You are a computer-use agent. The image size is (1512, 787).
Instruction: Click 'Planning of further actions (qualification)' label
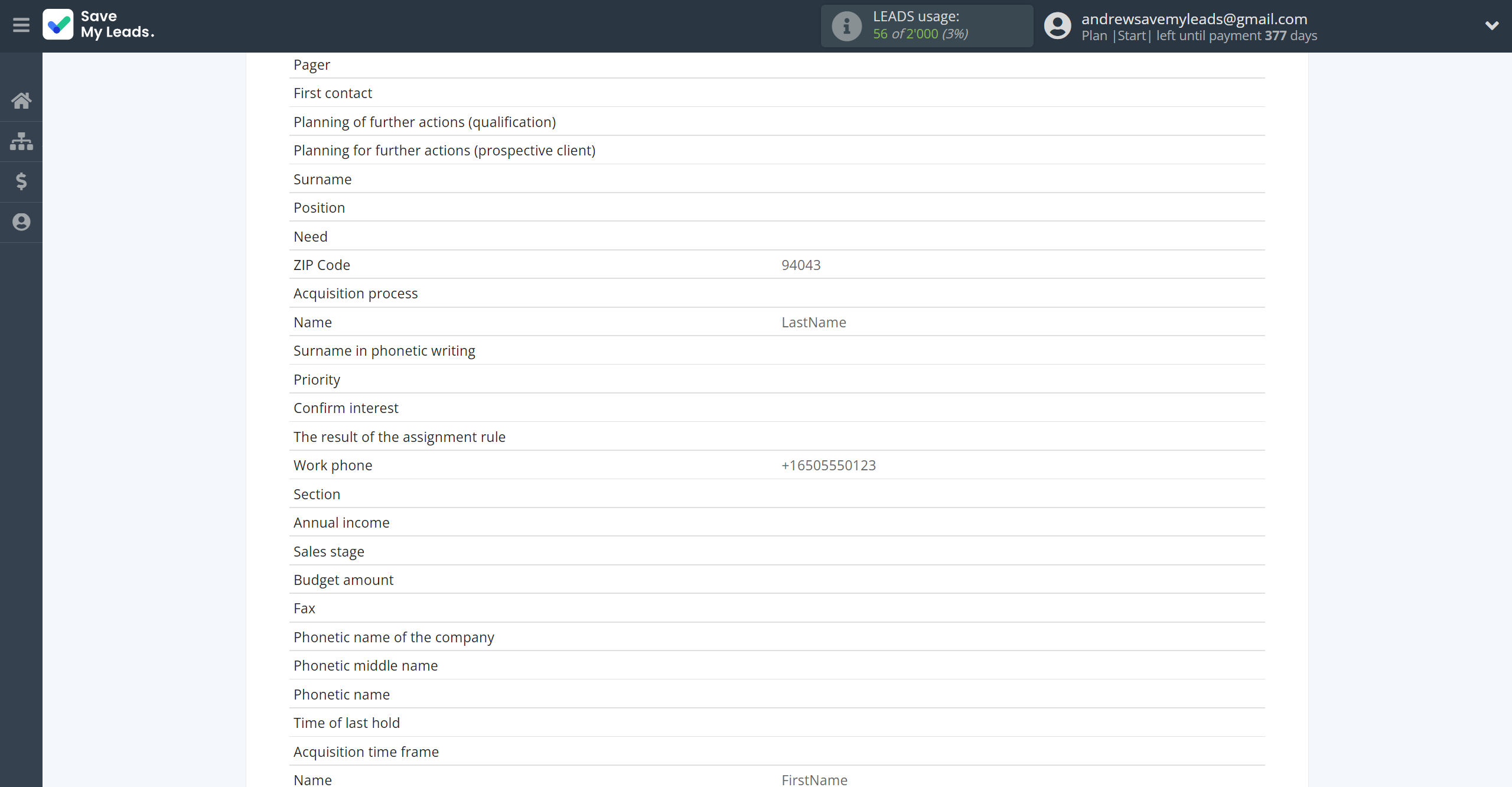425,122
